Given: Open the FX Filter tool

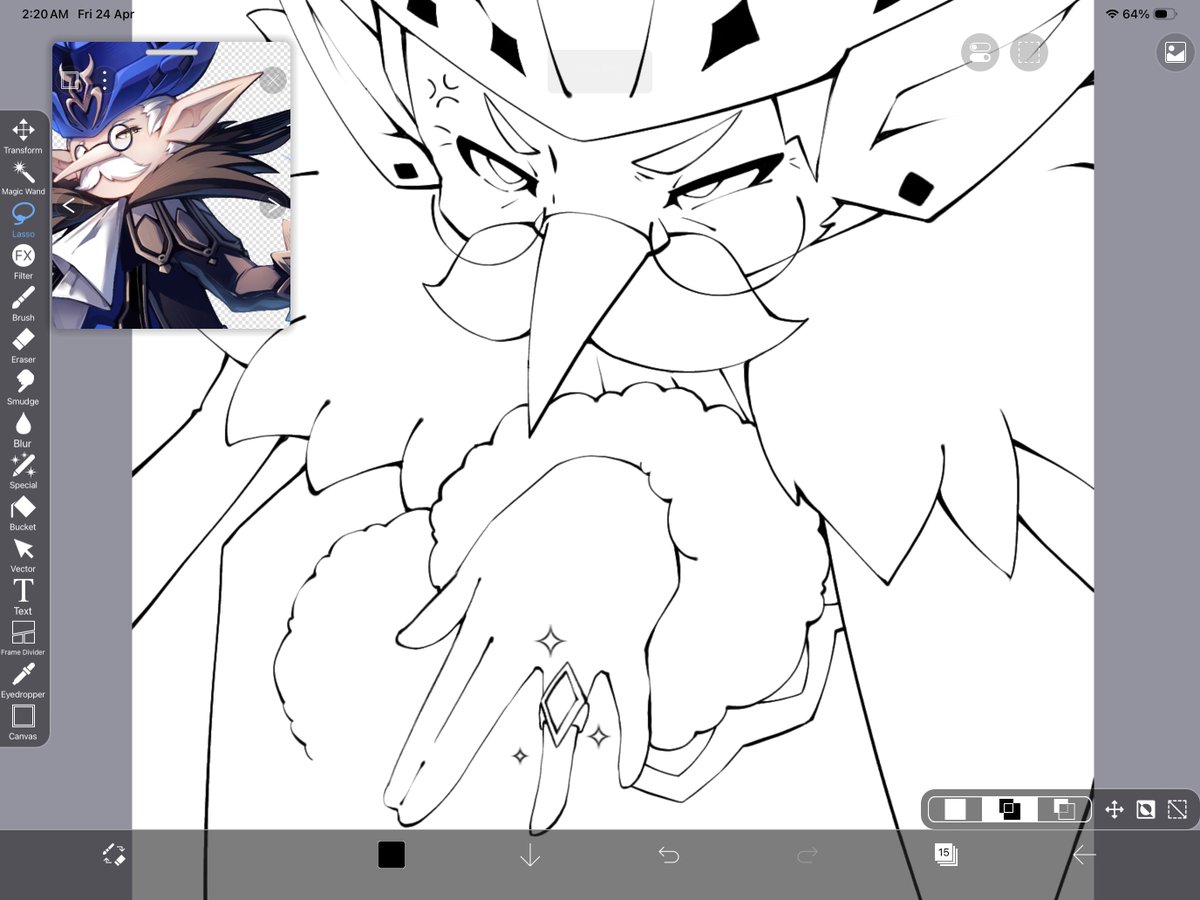Looking at the screenshot, I should (23, 262).
